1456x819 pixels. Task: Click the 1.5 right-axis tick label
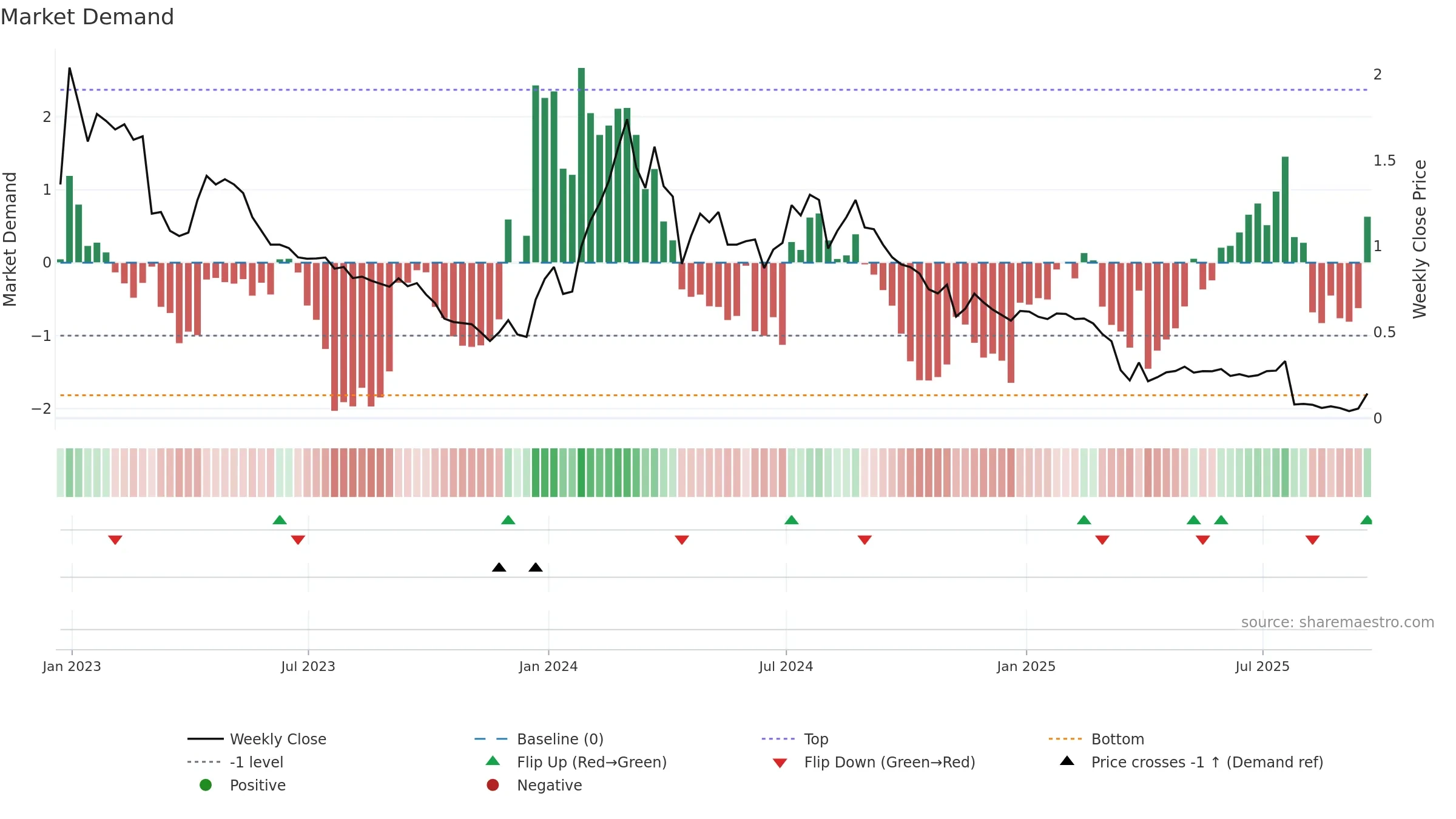pos(1384,161)
